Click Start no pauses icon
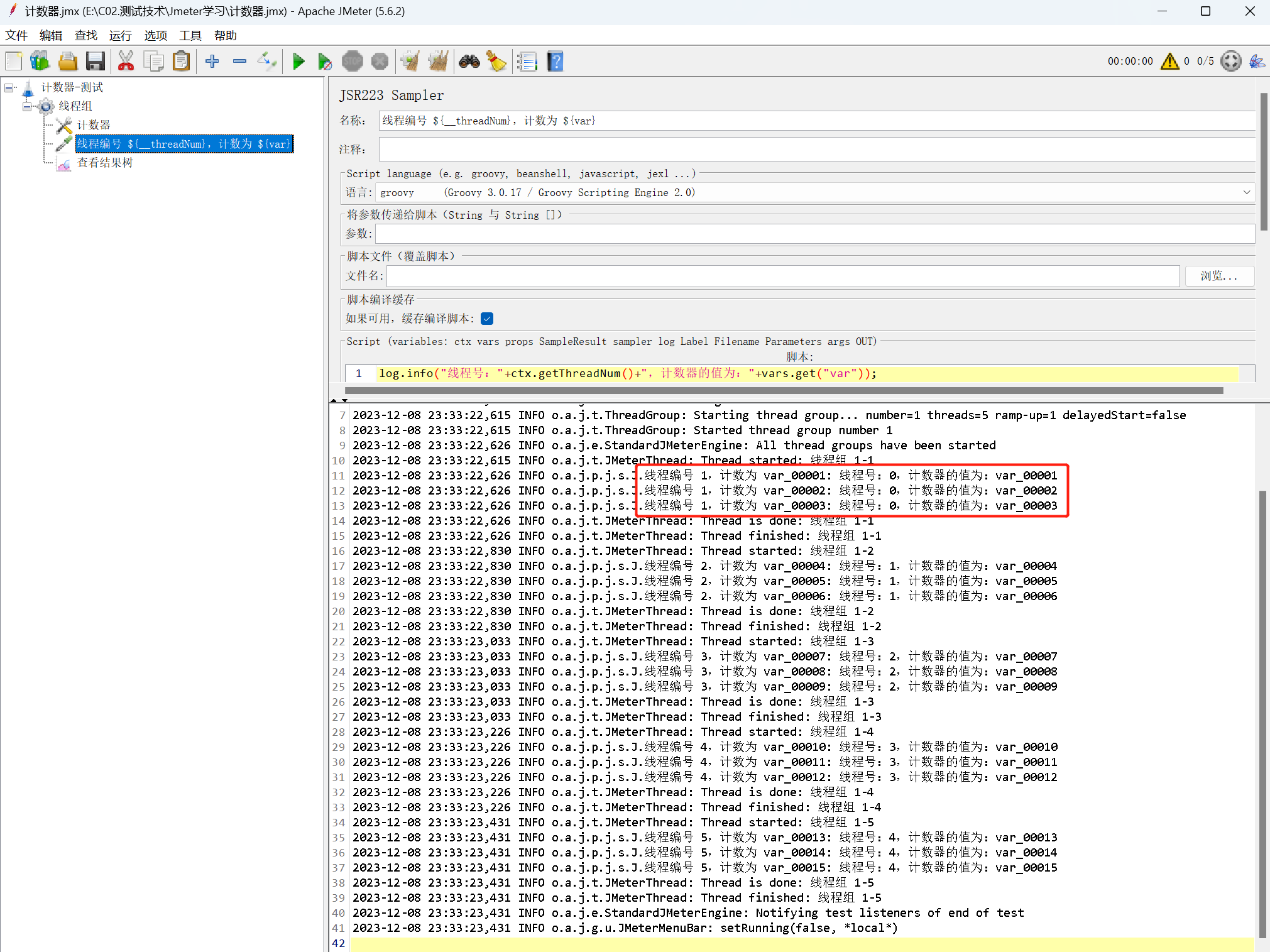Image resolution: width=1270 pixels, height=952 pixels. (x=324, y=62)
